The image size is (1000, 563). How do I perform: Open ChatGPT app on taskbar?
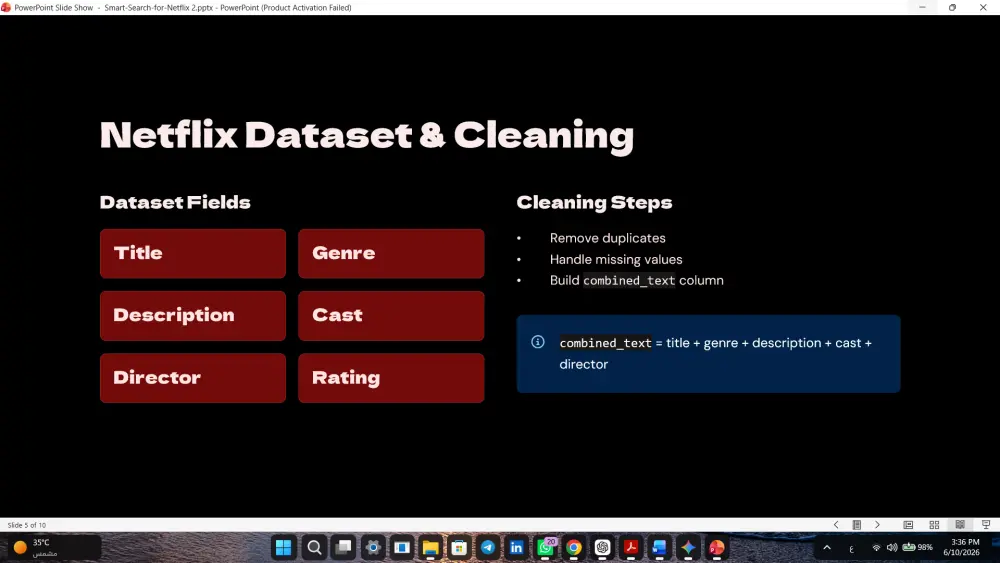coord(602,547)
